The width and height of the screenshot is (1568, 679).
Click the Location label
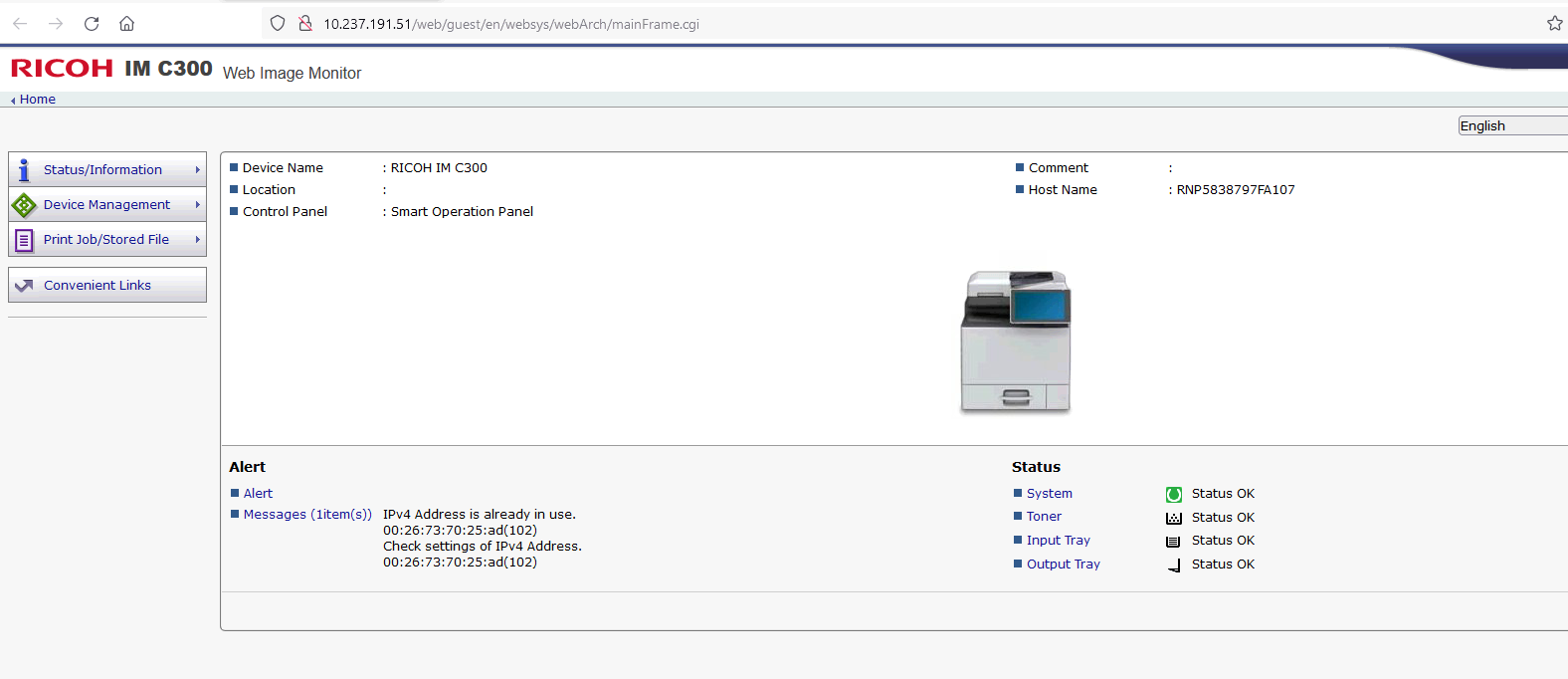pos(269,190)
